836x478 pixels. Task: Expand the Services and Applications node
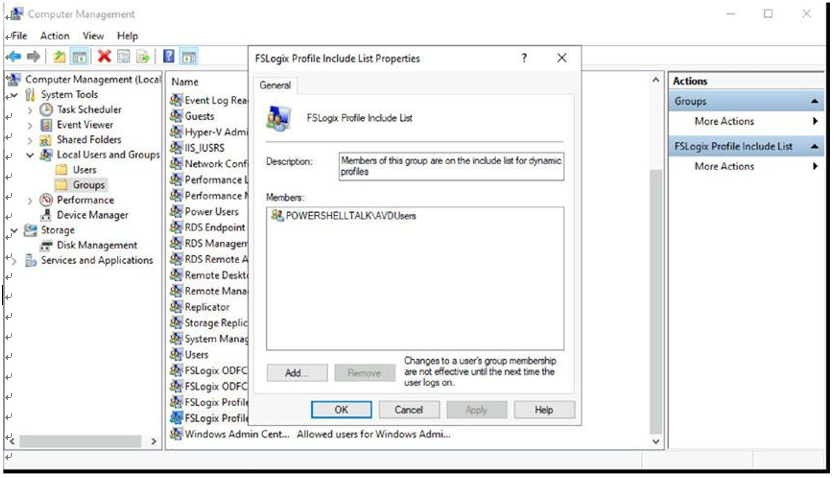point(14,261)
